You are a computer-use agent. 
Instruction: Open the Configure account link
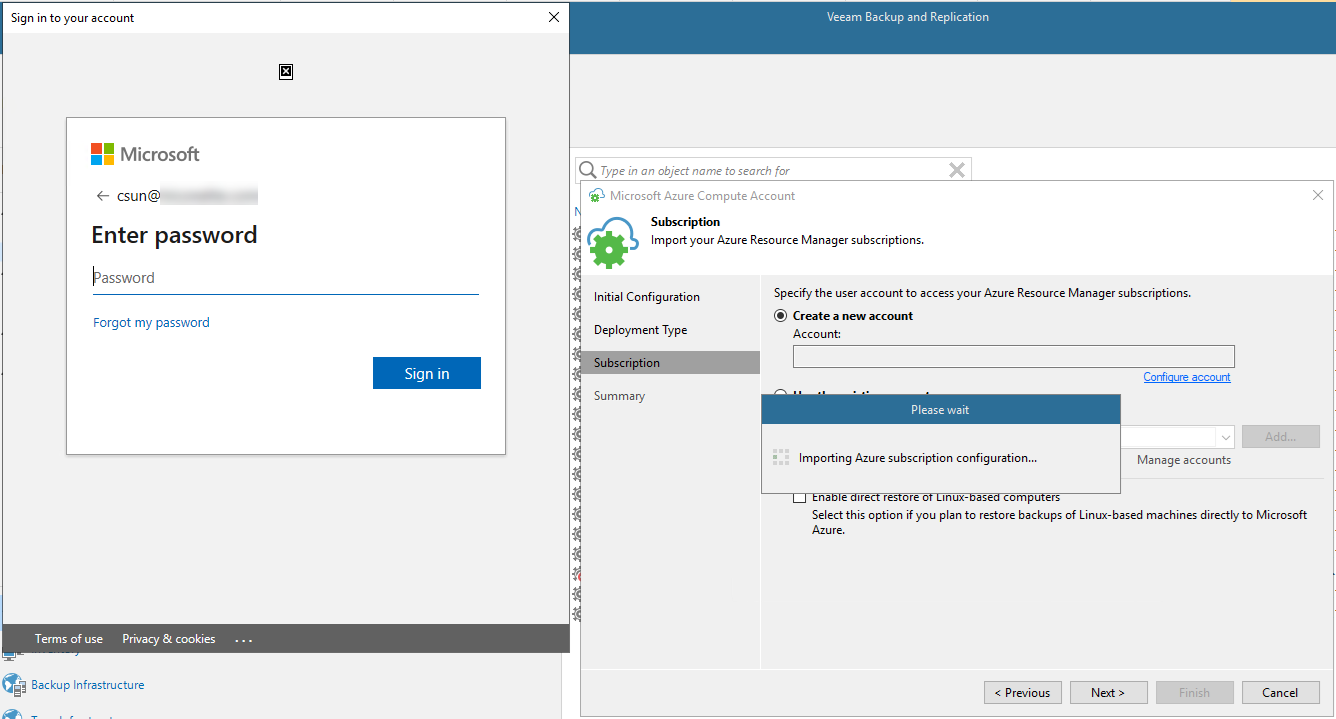1187,377
